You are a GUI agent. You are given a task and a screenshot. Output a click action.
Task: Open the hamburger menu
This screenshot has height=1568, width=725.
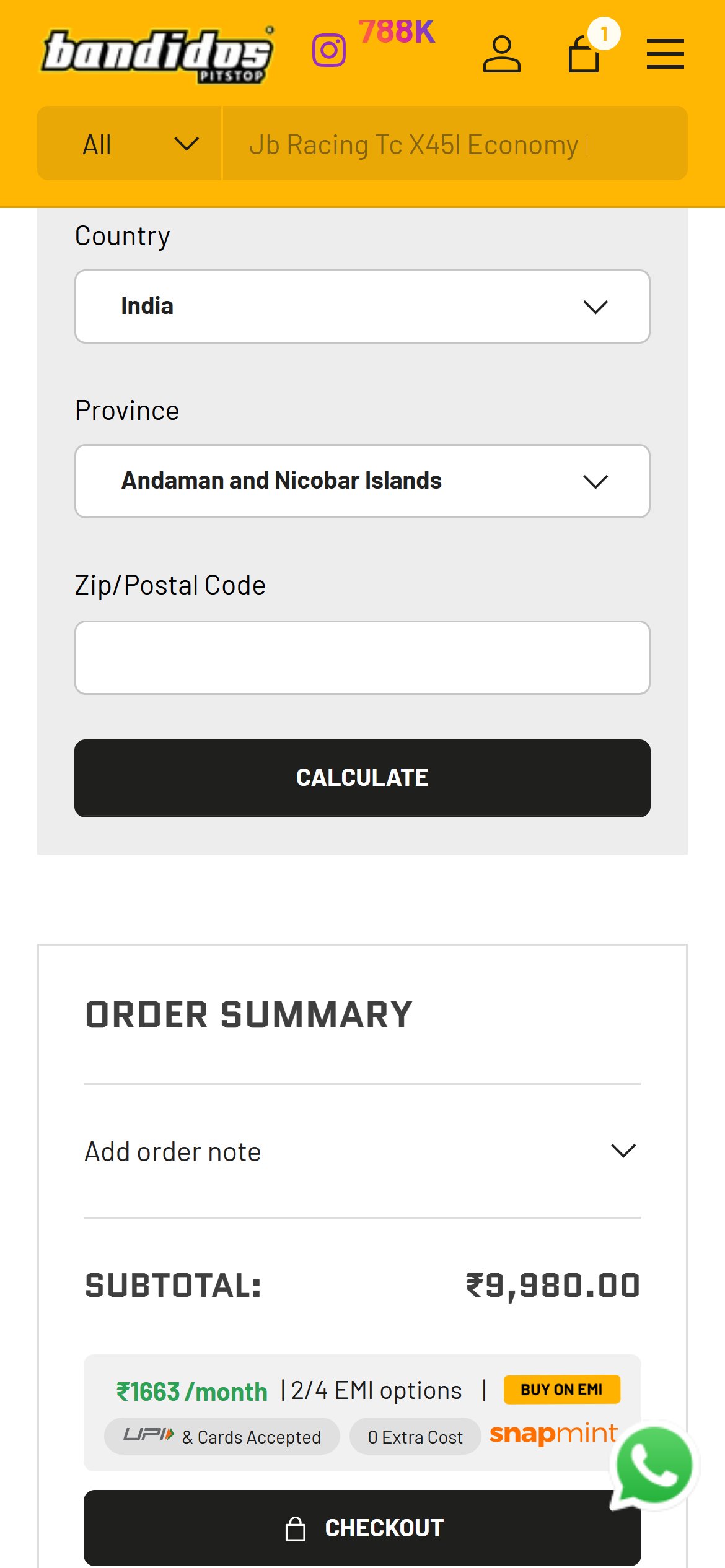click(665, 54)
